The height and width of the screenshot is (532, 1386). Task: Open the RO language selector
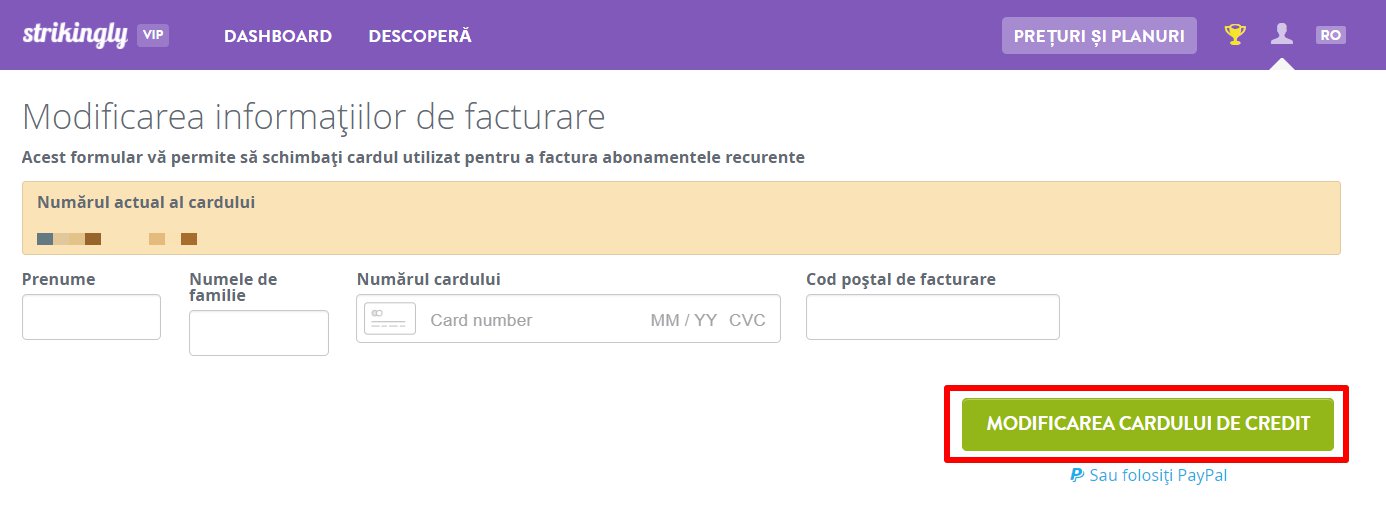(x=1330, y=35)
